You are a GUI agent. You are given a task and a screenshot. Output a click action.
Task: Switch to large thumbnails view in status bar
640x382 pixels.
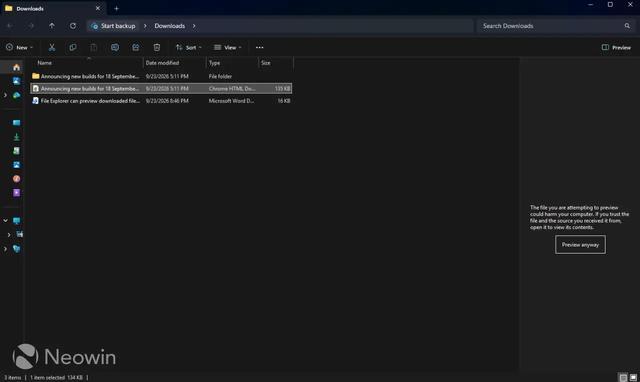click(633, 378)
